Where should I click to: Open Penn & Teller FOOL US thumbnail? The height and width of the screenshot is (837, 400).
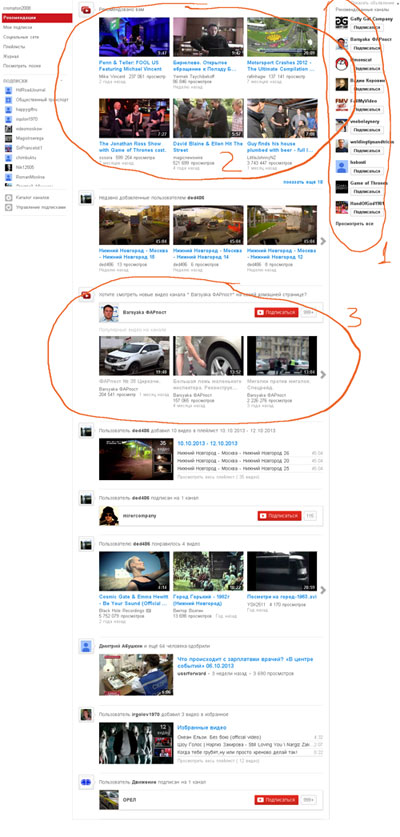(134, 37)
